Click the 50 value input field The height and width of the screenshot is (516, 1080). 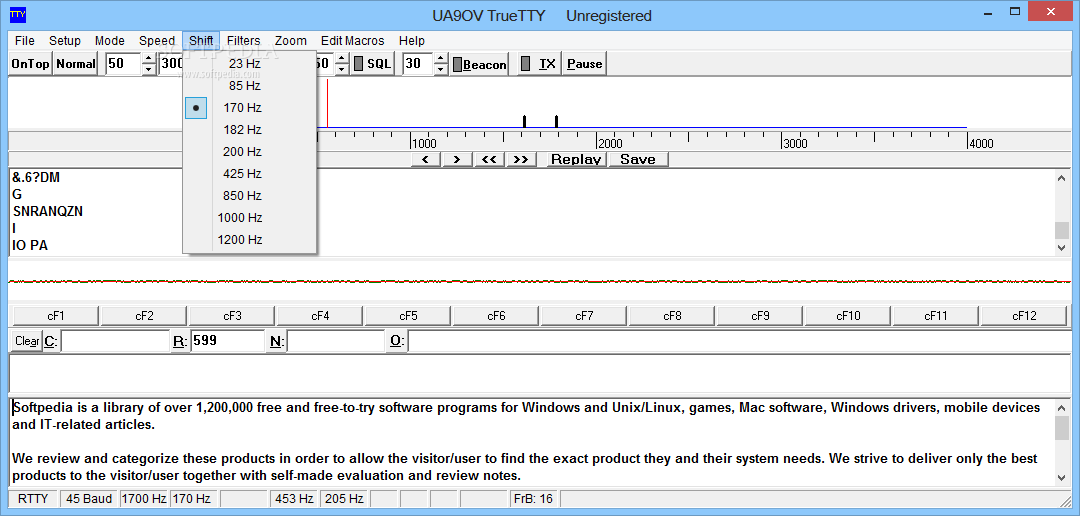tap(124, 64)
